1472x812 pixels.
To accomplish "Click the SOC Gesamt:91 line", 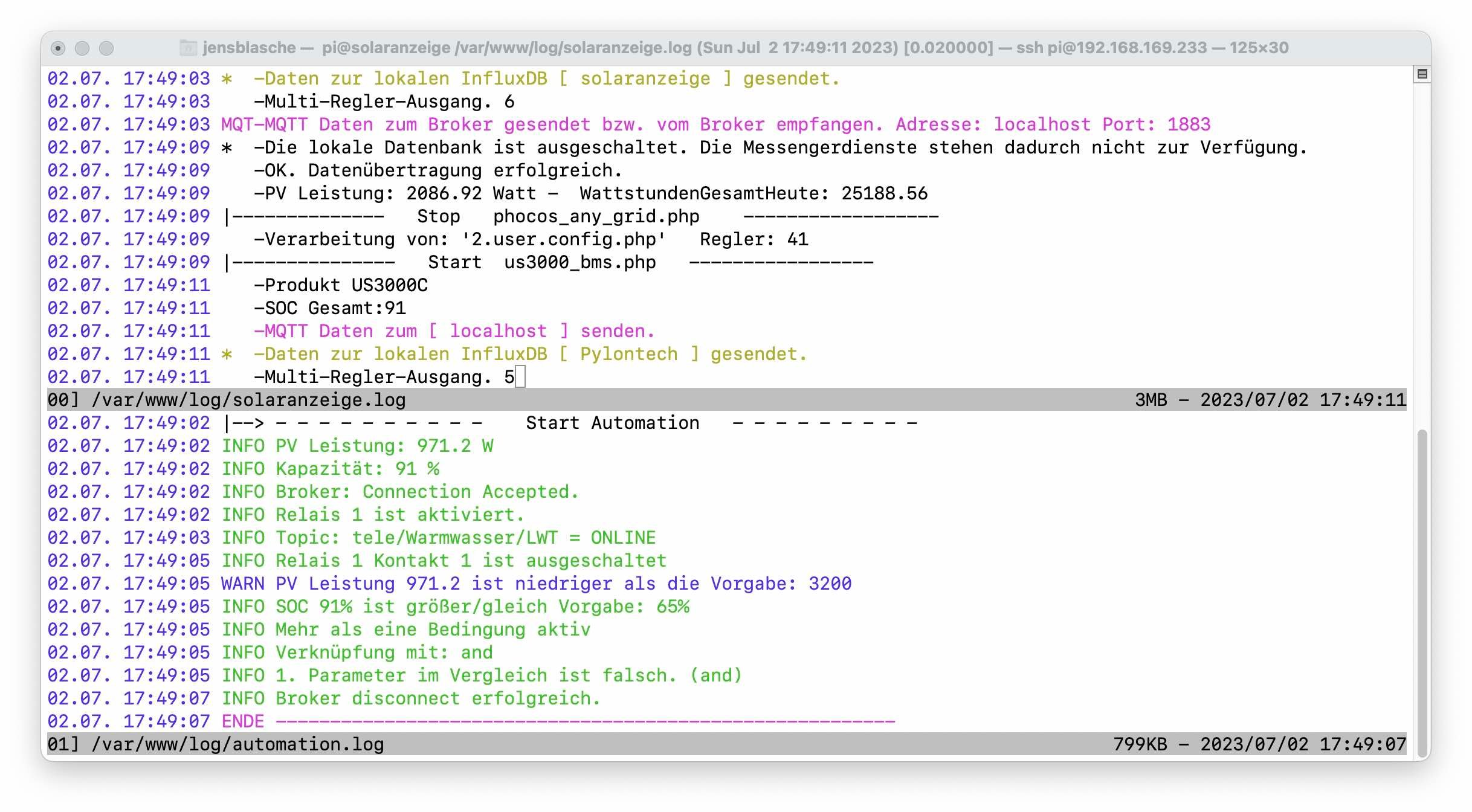I will [x=329, y=308].
